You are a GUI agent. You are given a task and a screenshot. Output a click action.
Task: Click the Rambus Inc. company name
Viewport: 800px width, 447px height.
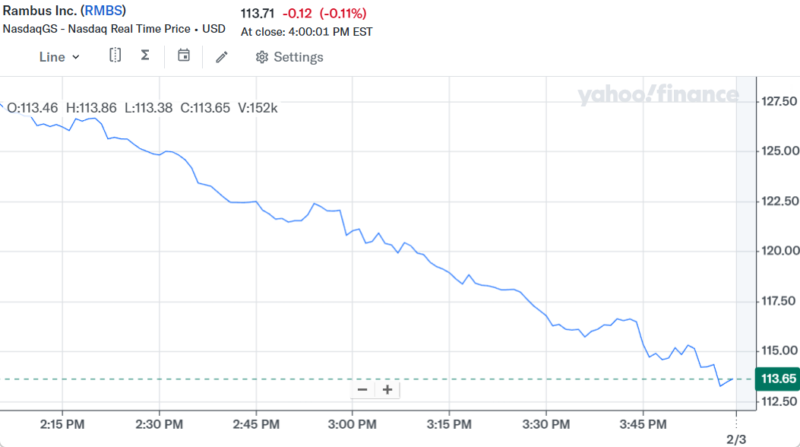pyautogui.click(x=38, y=13)
